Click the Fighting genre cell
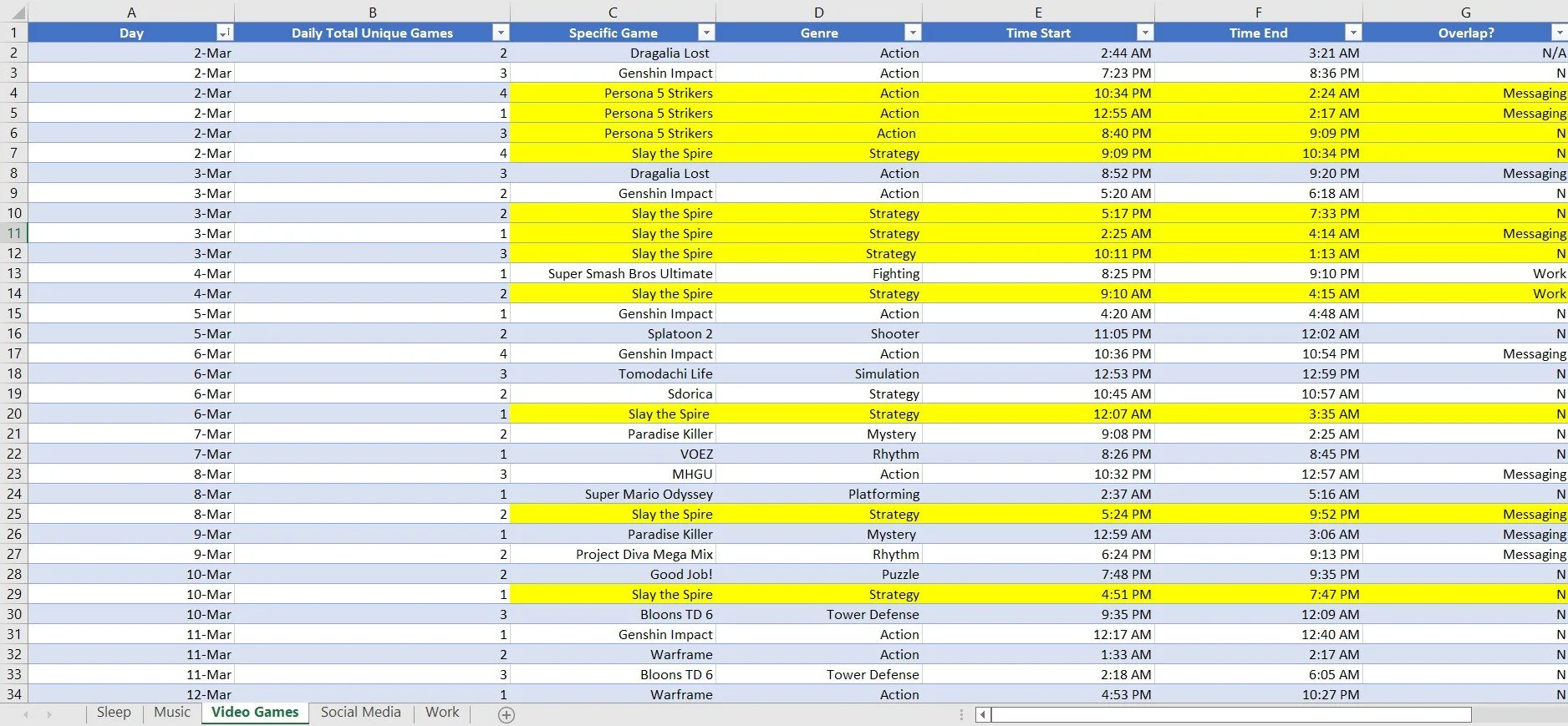 click(x=819, y=273)
